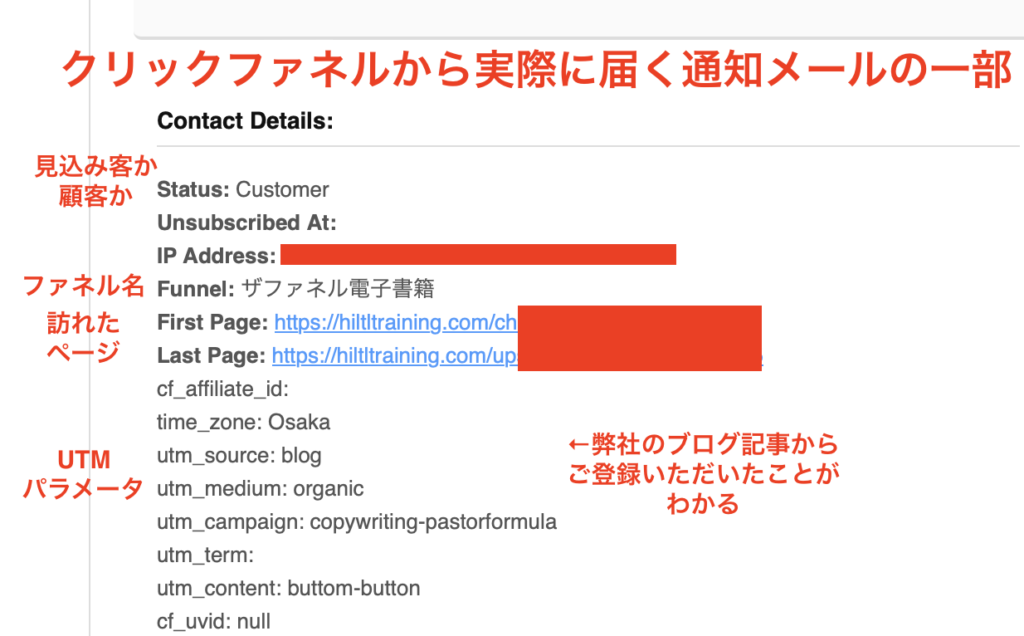This screenshot has height=636, width=1024.
Task: Click the cf_affiliate_id line
Action: click(x=223, y=389)
